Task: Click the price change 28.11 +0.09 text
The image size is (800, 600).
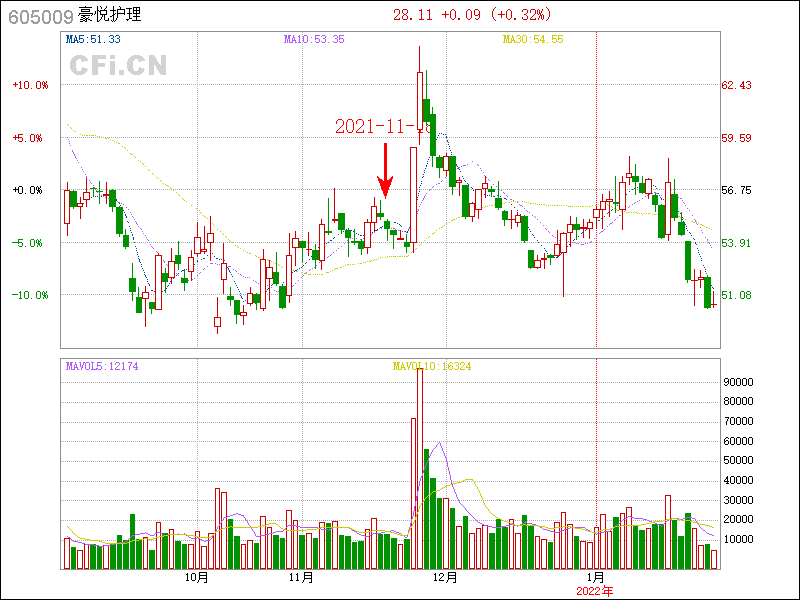Action: click(471, 15)
